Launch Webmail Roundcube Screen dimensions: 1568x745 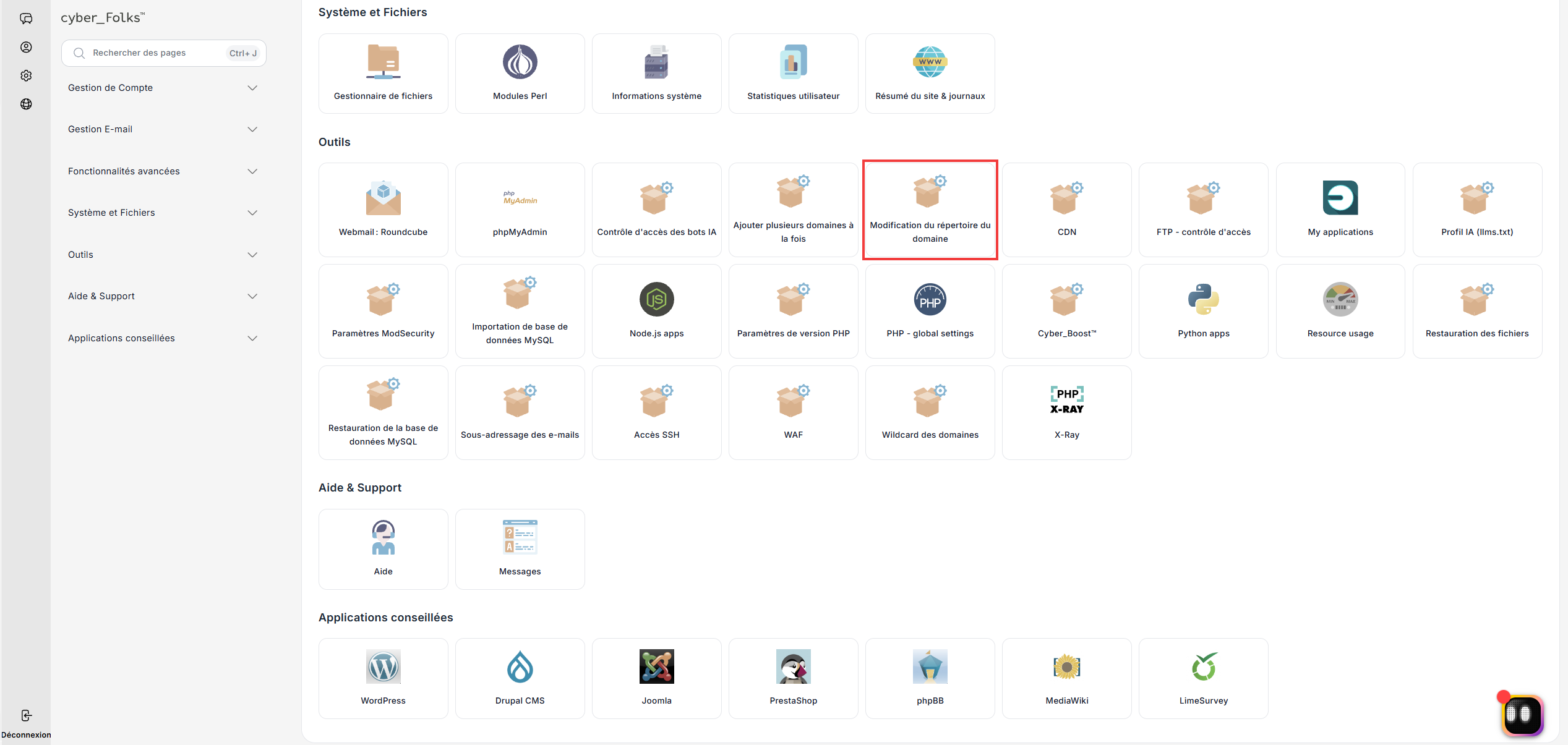point(383,210)
